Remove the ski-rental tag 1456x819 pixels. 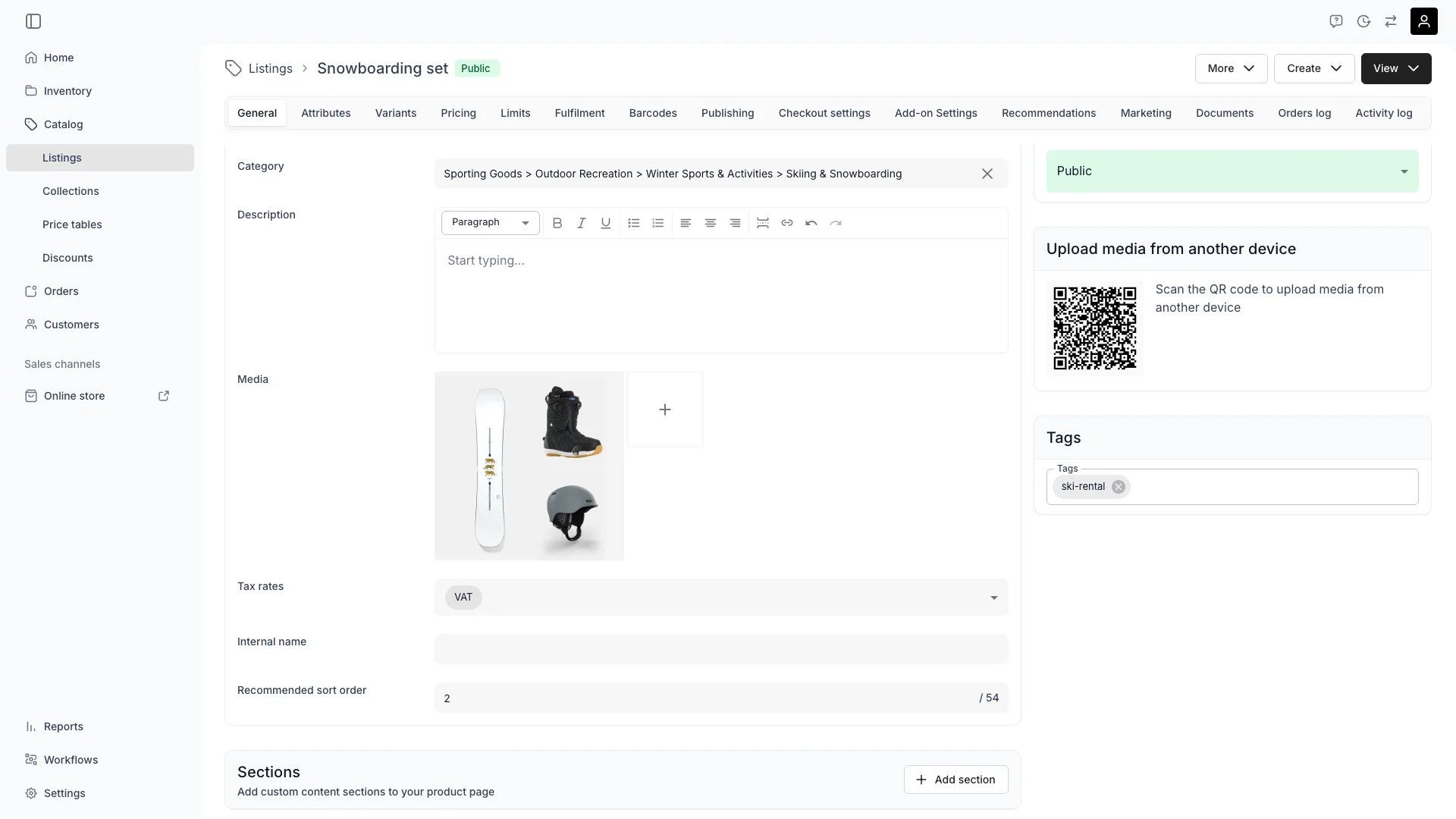(1119, 487)
